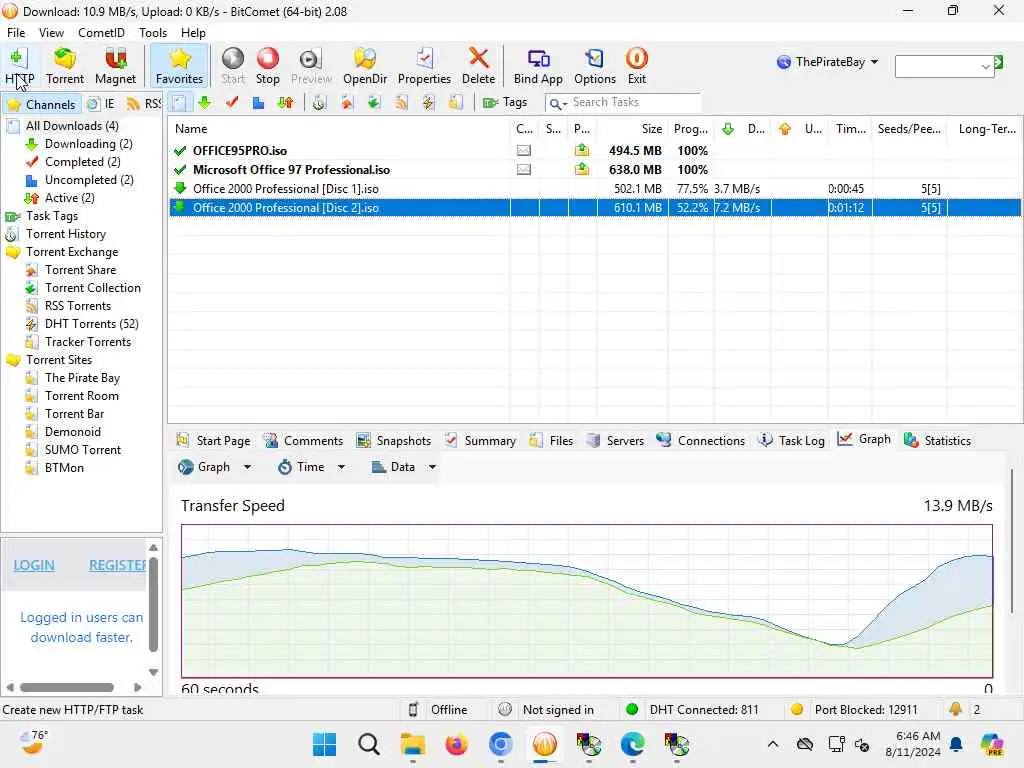Image resolution: width=1024 pixels, height=768 pixels.
Task: Click the notification bell in status bar
Action: tap(955, 709)
